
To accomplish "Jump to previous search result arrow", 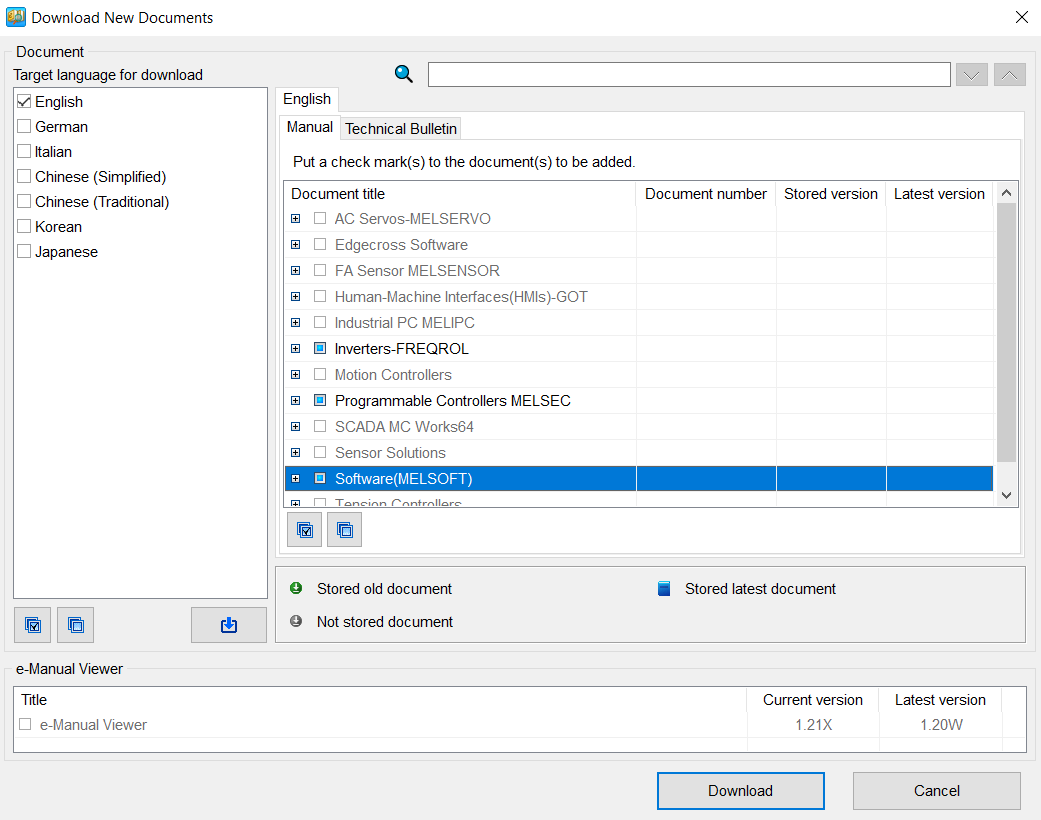I will coord(1010,74).
